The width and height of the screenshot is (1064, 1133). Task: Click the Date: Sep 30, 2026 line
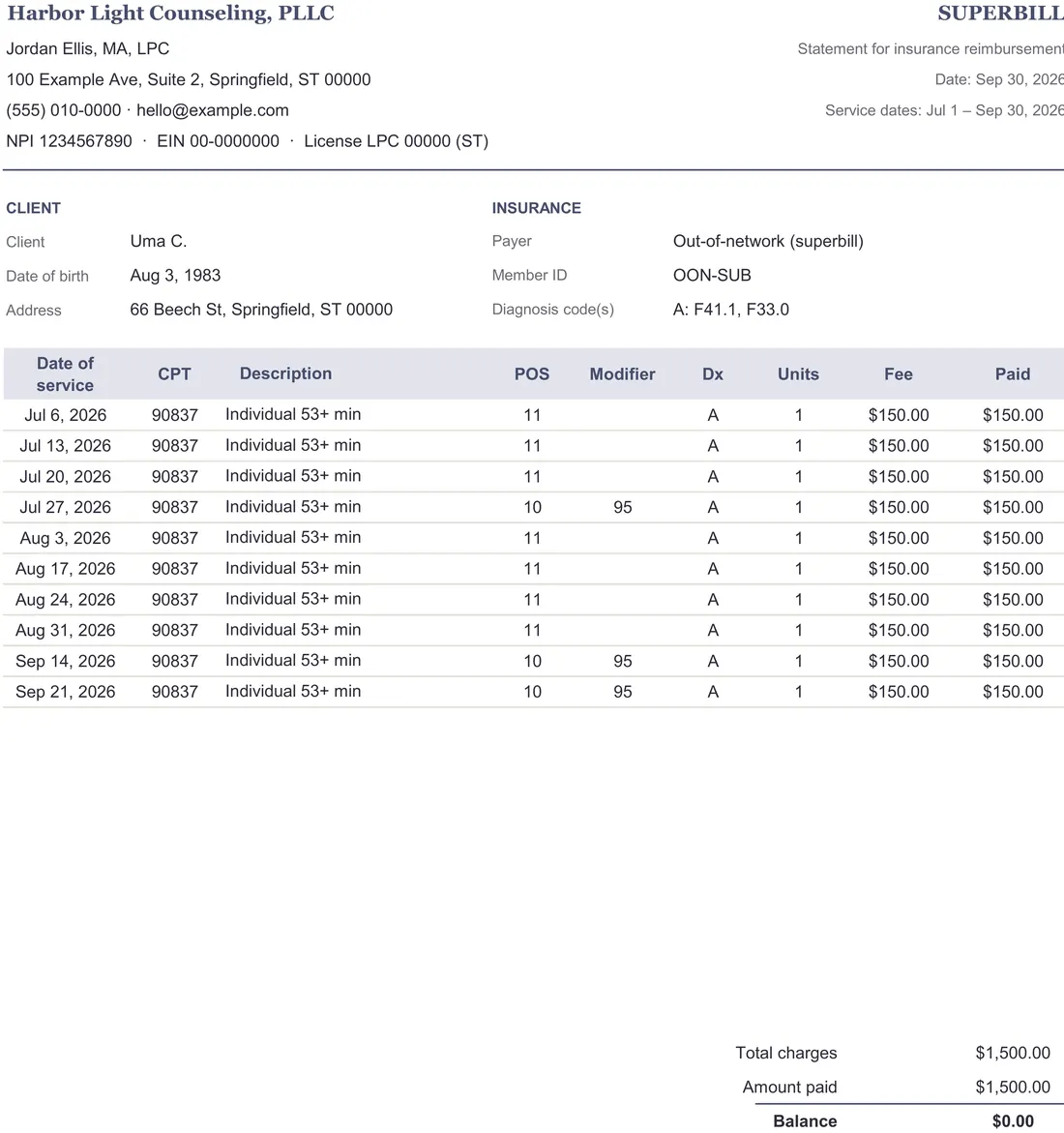coord(999,79)
